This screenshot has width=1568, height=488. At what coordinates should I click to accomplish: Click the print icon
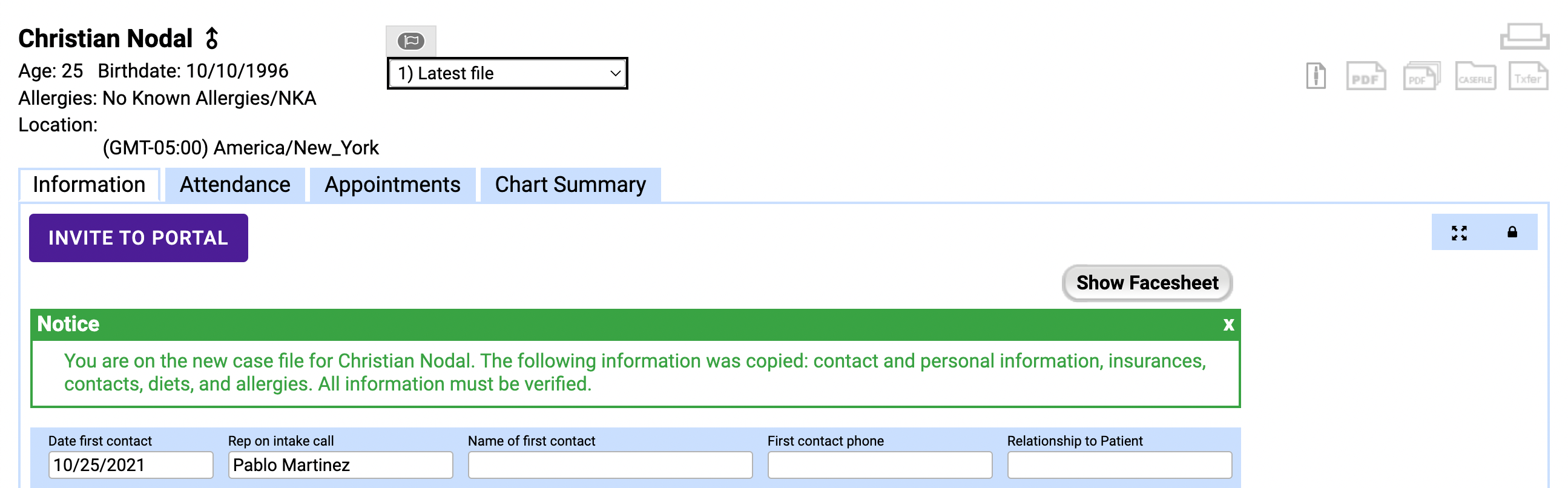tap(1524, 36)
